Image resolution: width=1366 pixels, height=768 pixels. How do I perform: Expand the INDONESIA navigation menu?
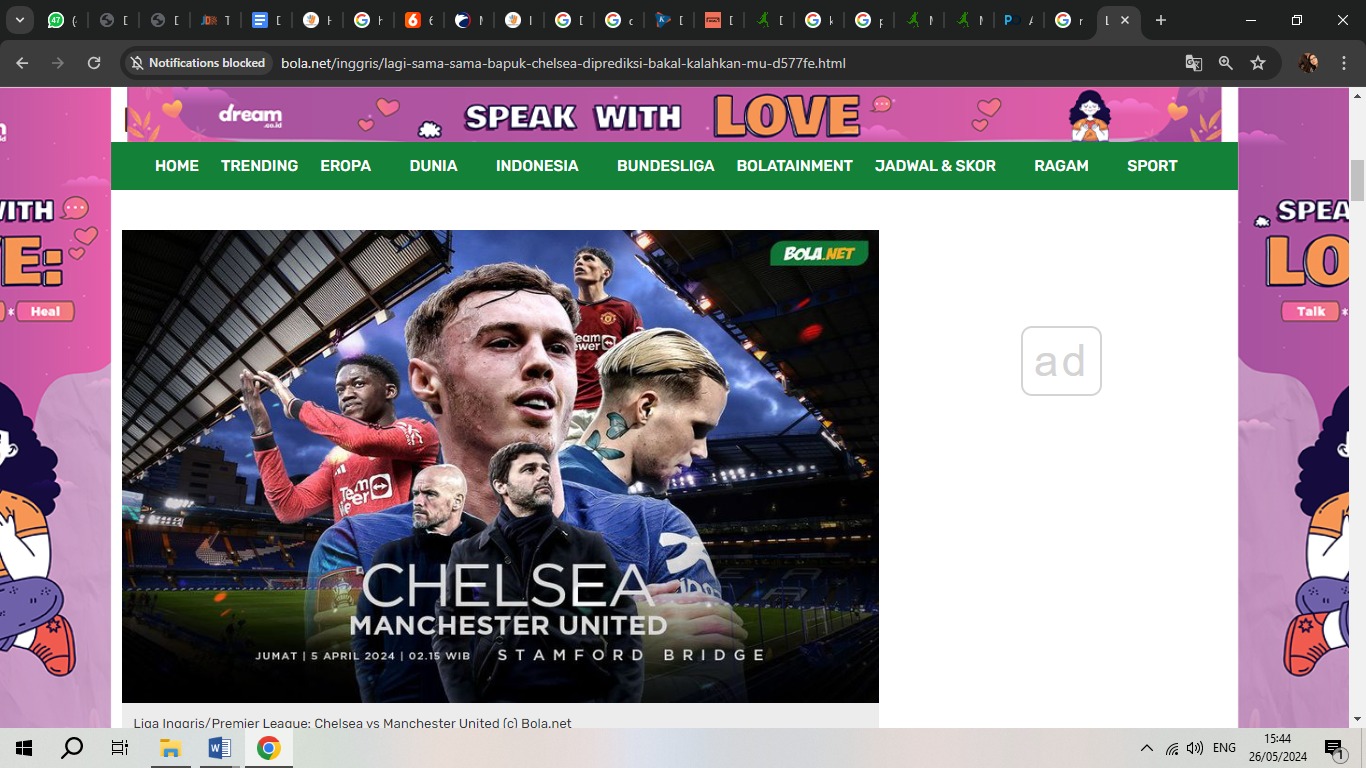pos(537,166)
